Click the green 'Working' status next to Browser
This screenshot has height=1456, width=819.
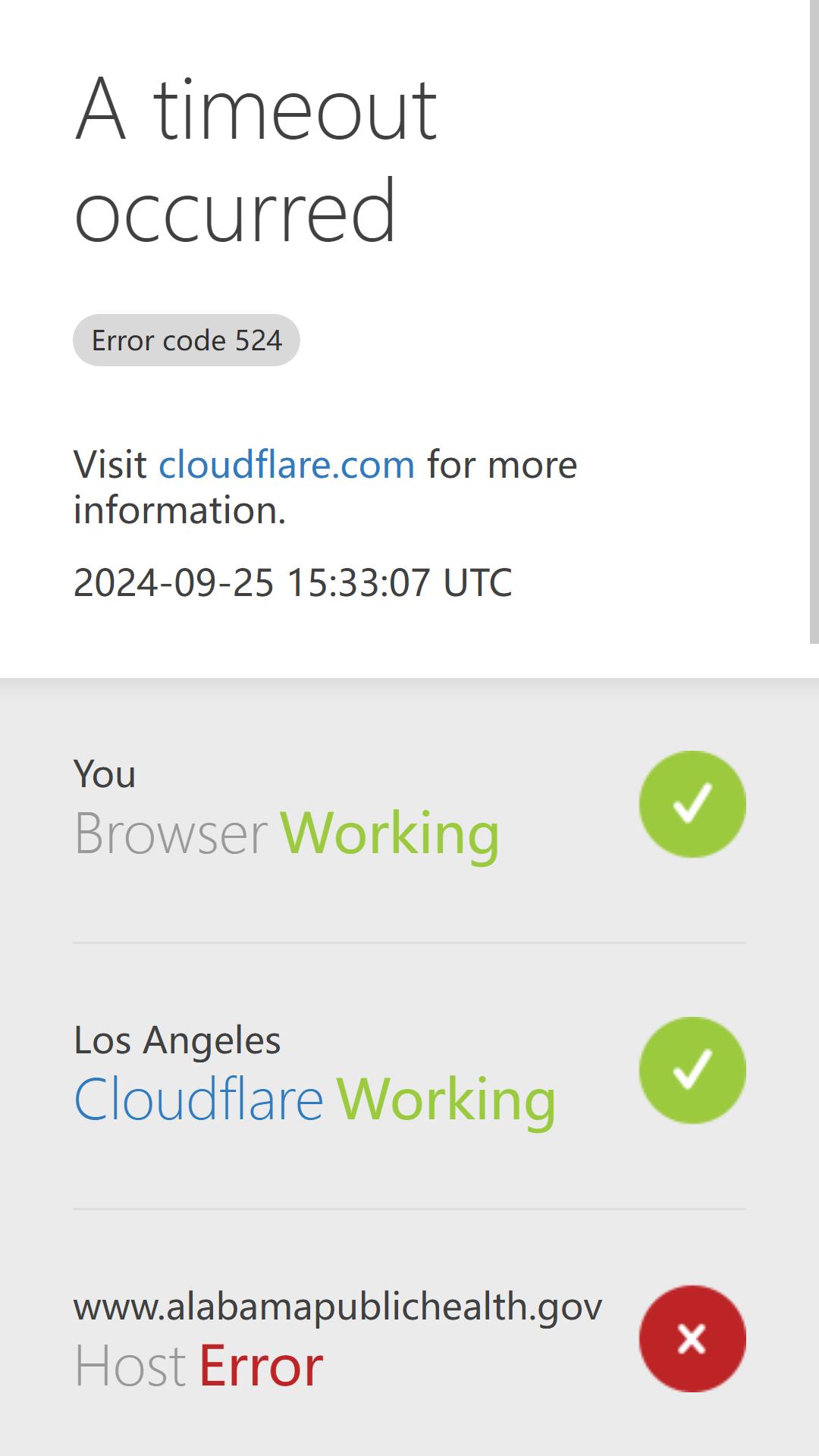(x=390, y=833)
